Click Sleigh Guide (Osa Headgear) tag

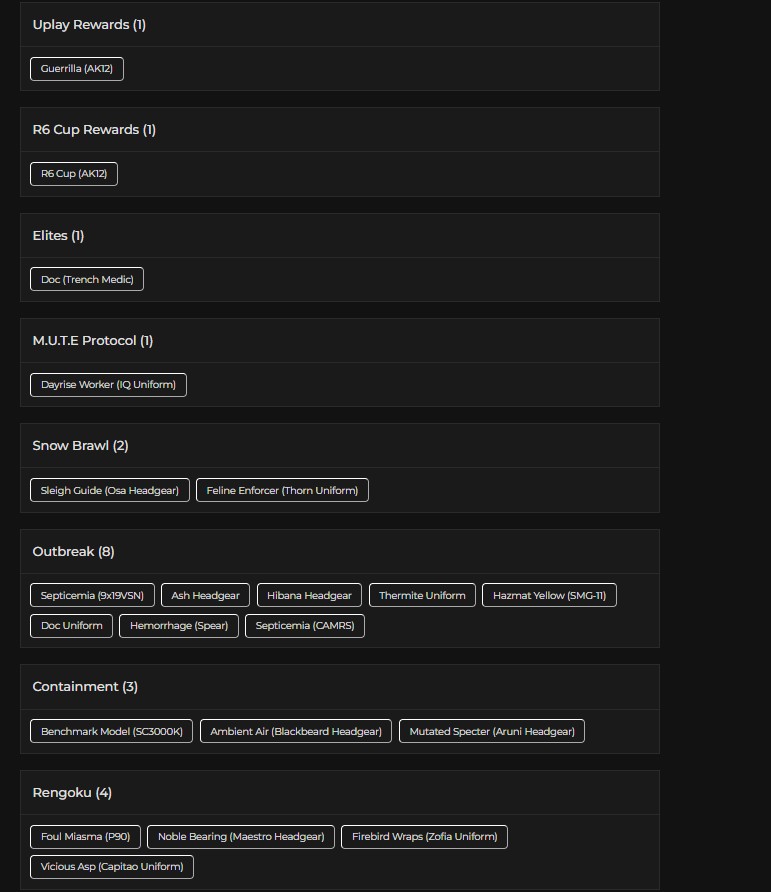pos(110,490)
